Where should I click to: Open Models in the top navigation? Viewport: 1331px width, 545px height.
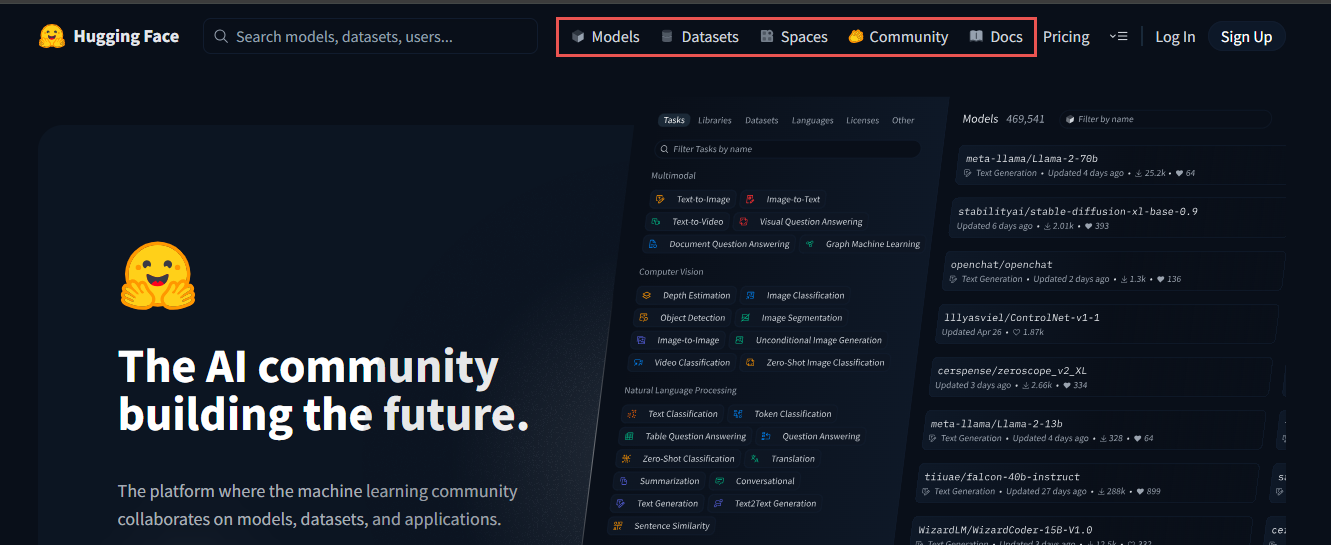[605, 36]
